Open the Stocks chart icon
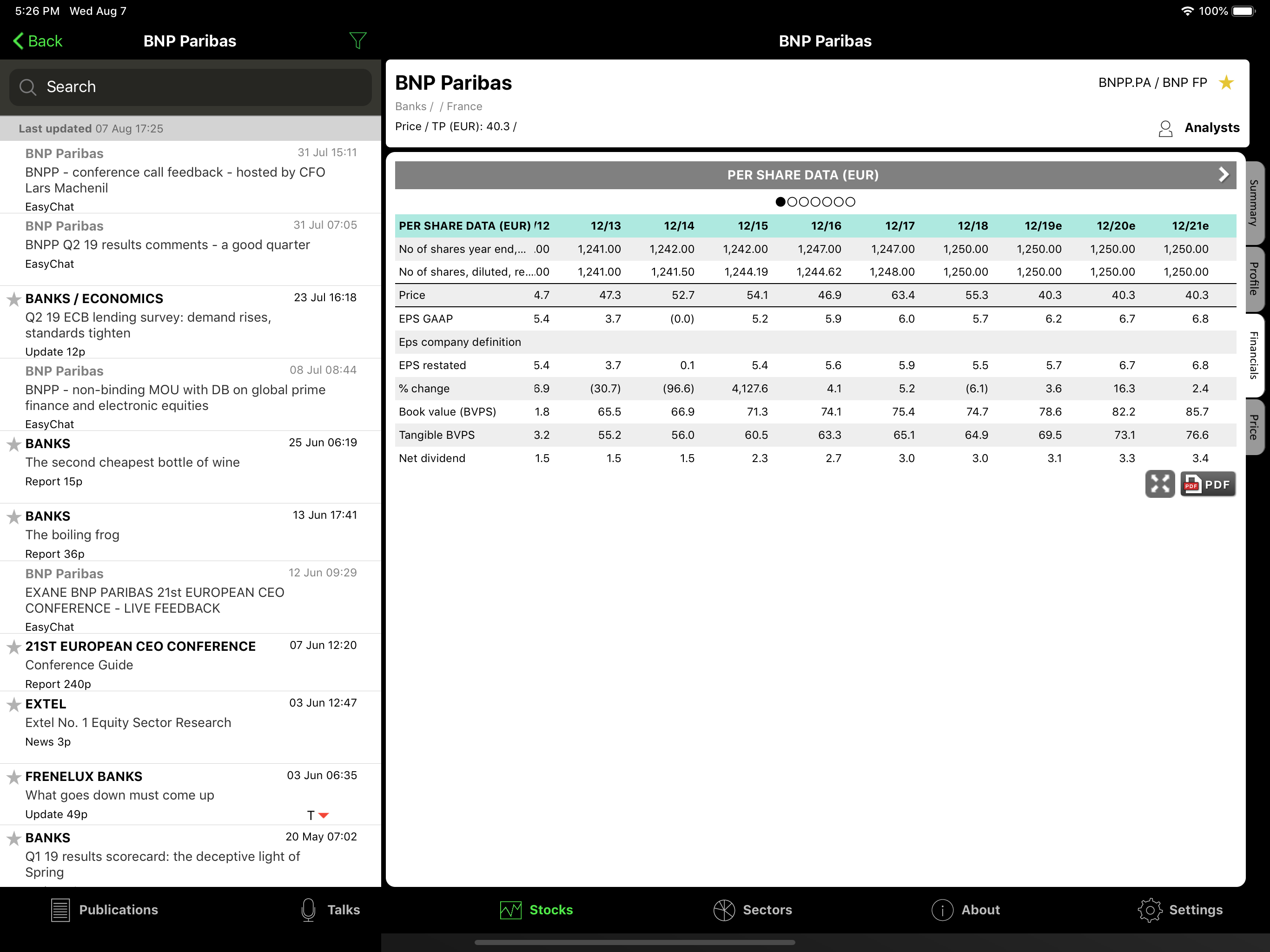Viewport: 1270px width, 952px height. [510, 910]
